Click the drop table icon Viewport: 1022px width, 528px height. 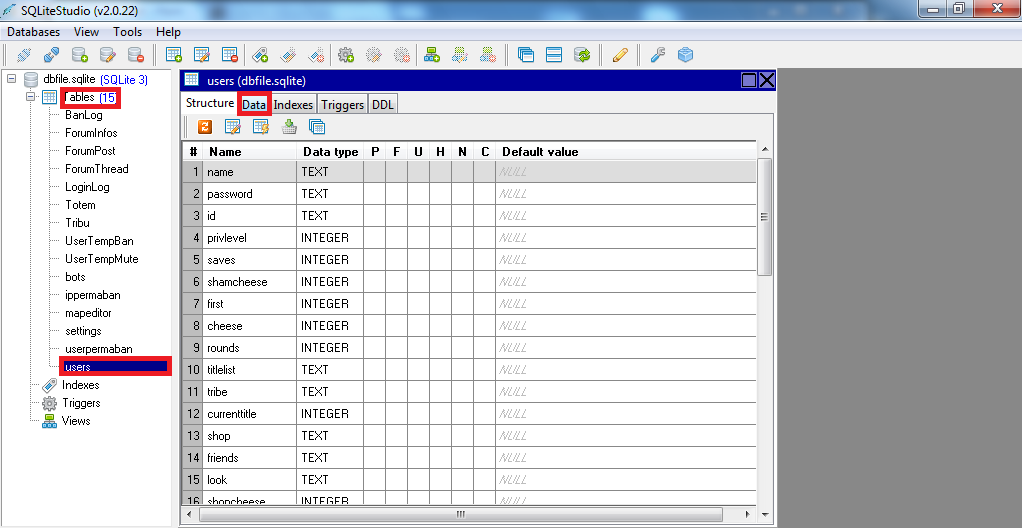pyautogui.click(x=230, y=55)
